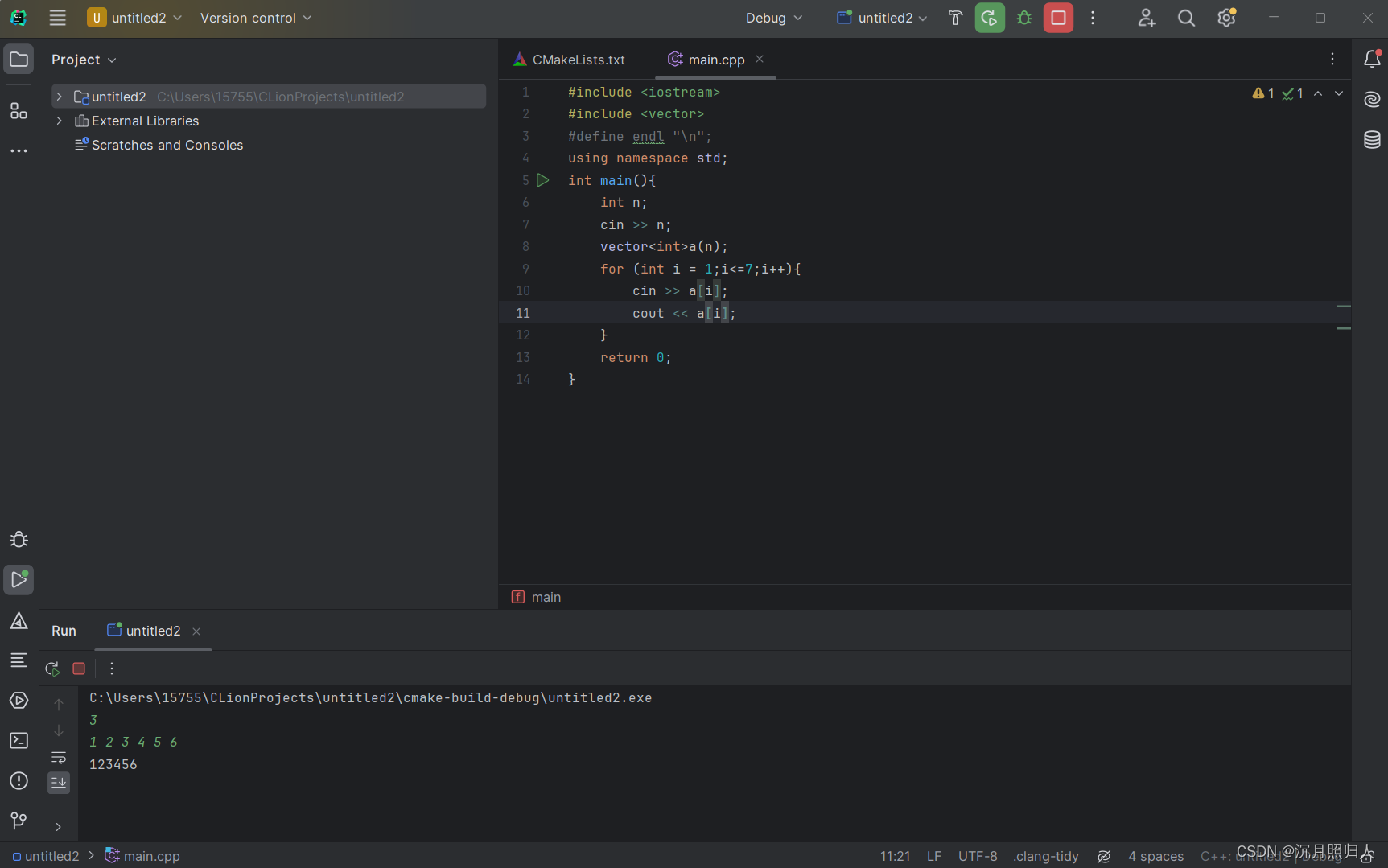Open Version control dropdown
The width and height of the screenshot is (1388, 868).
pyautogui.click(x=255, y=18)
